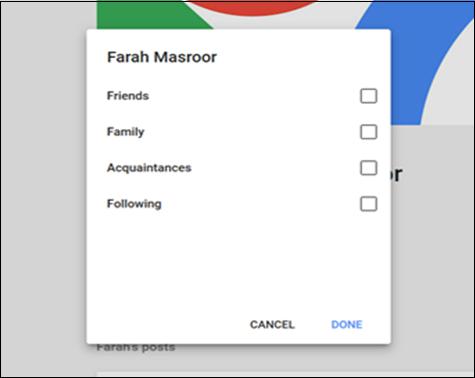The image size is (475, 378).
Task: Click the white posts card below dialog
Action: pos(285,374)
